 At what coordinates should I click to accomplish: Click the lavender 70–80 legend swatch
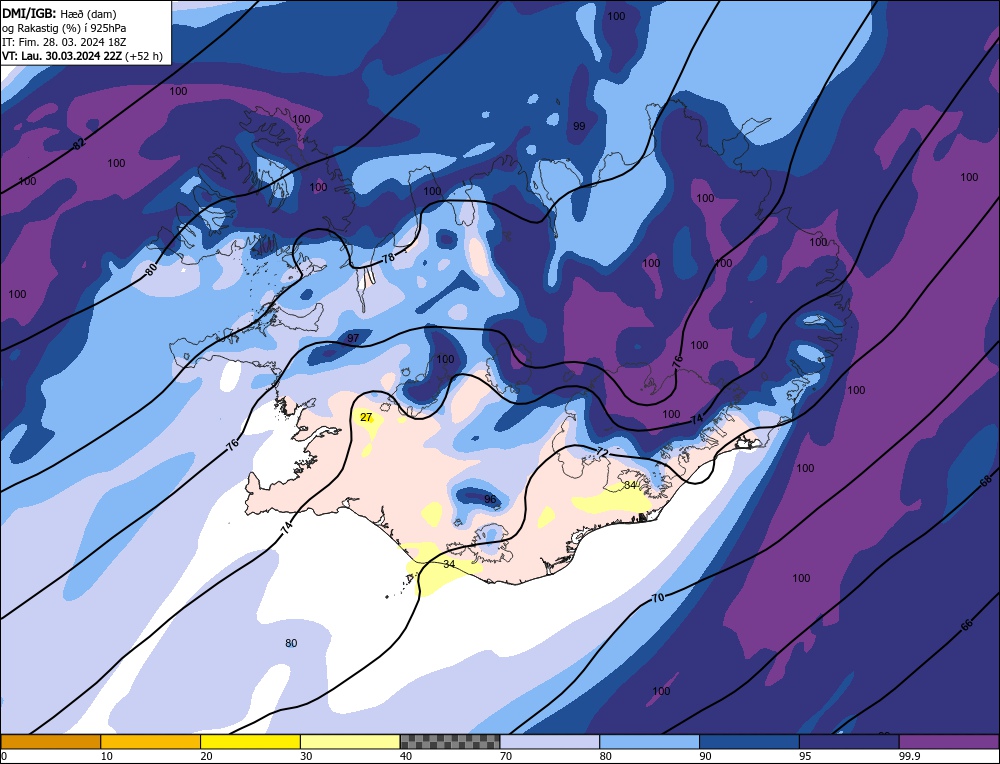550,741
